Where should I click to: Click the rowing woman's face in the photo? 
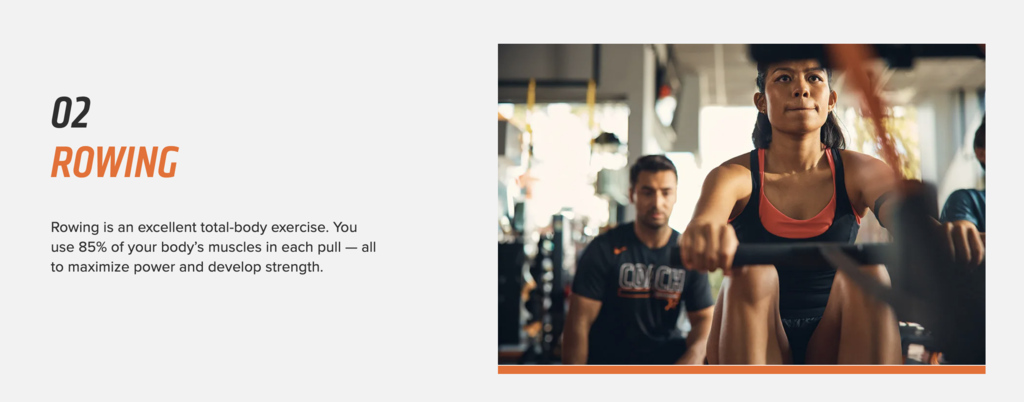pos(795,98)
